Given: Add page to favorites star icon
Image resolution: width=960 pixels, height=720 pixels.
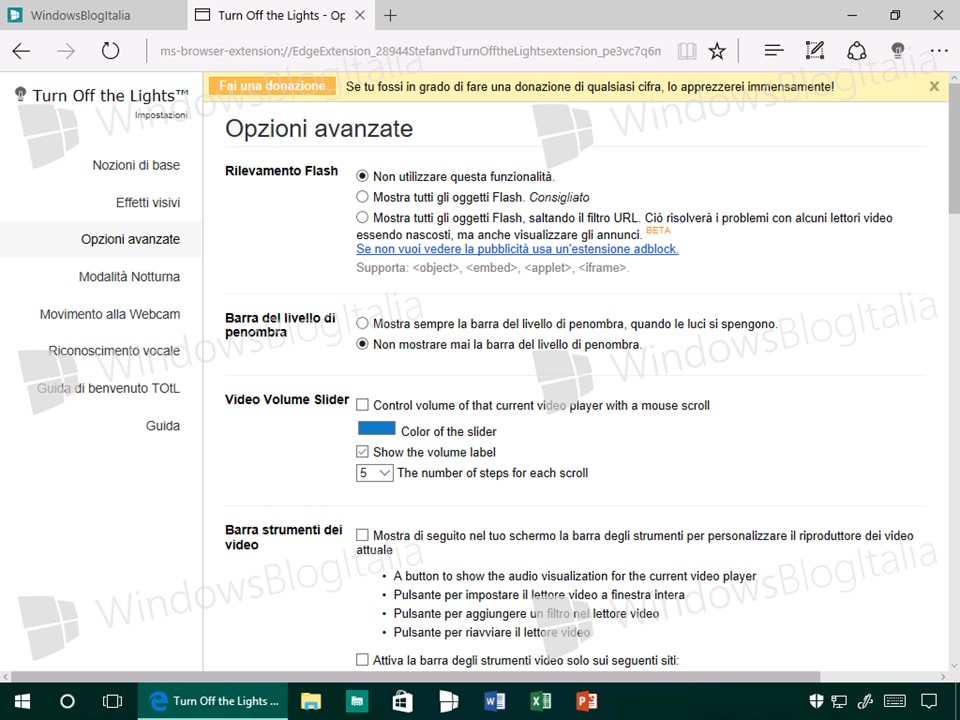Looking at the screenshot, I should pyautogui.click(x=717, y=51).
